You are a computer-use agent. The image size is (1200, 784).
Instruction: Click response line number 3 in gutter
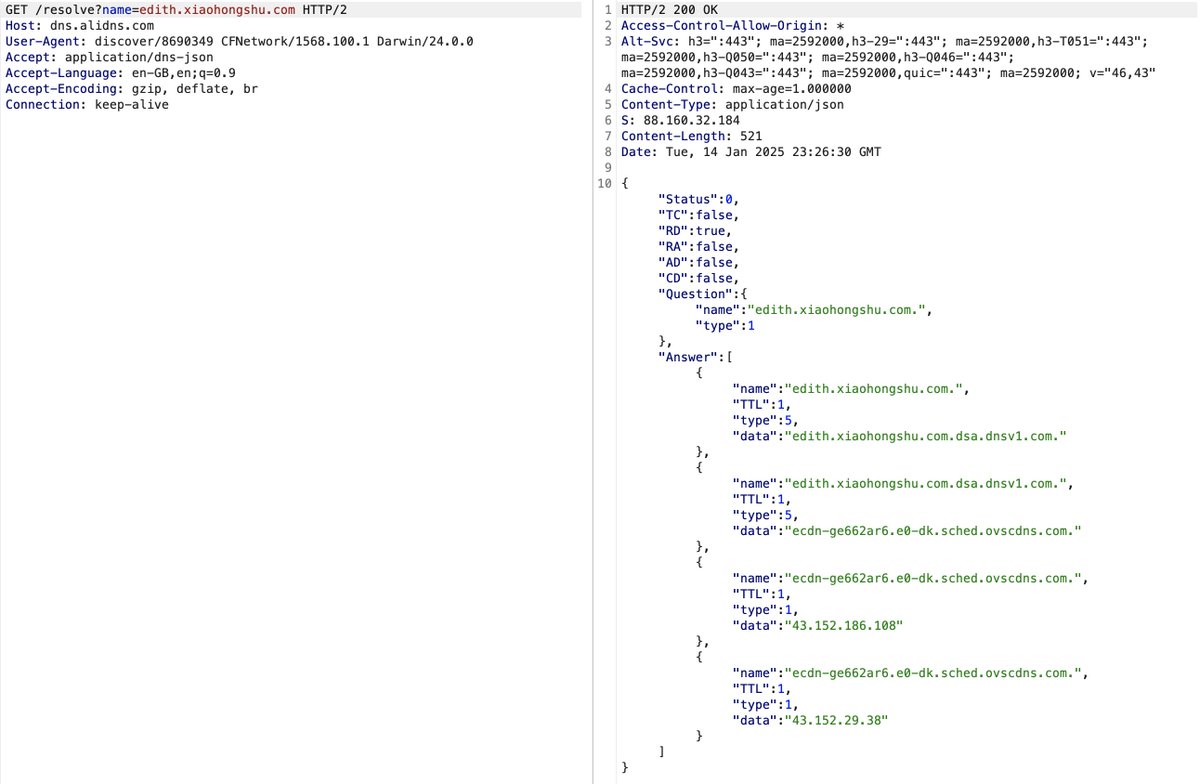608,41
